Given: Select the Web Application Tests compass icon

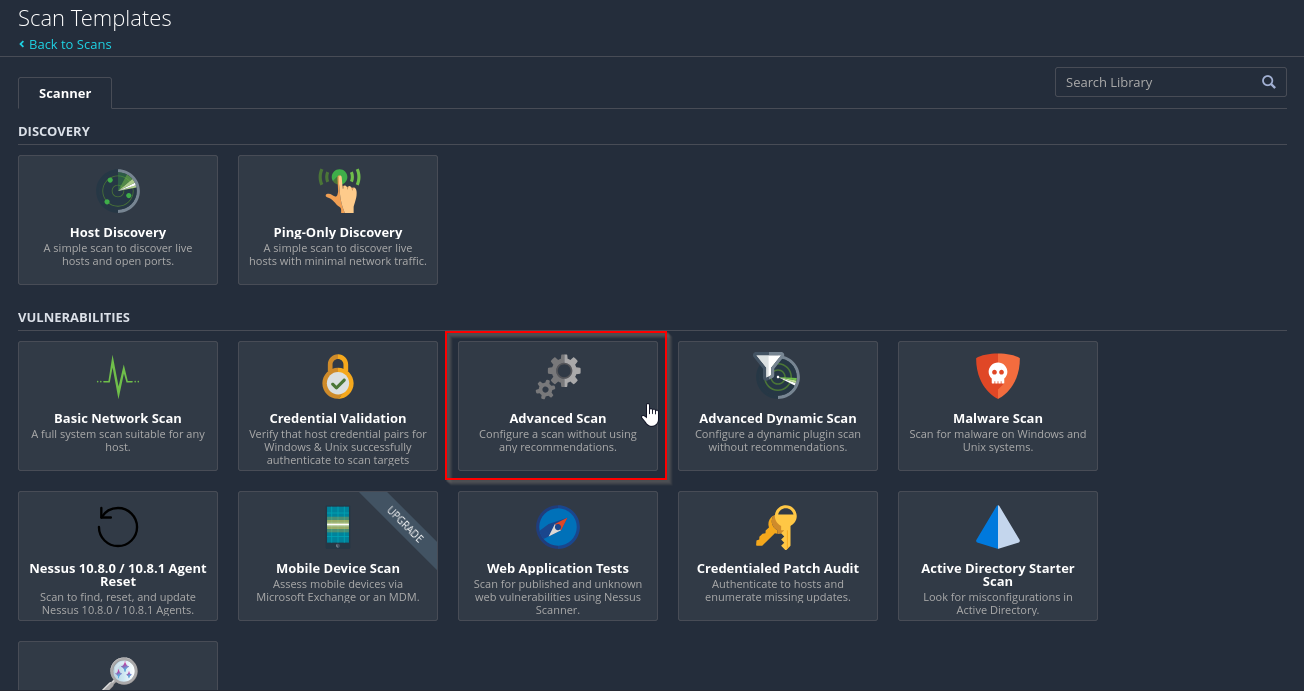Looking at the screenshot, I should pyautogui.click(x=558, y=527).
